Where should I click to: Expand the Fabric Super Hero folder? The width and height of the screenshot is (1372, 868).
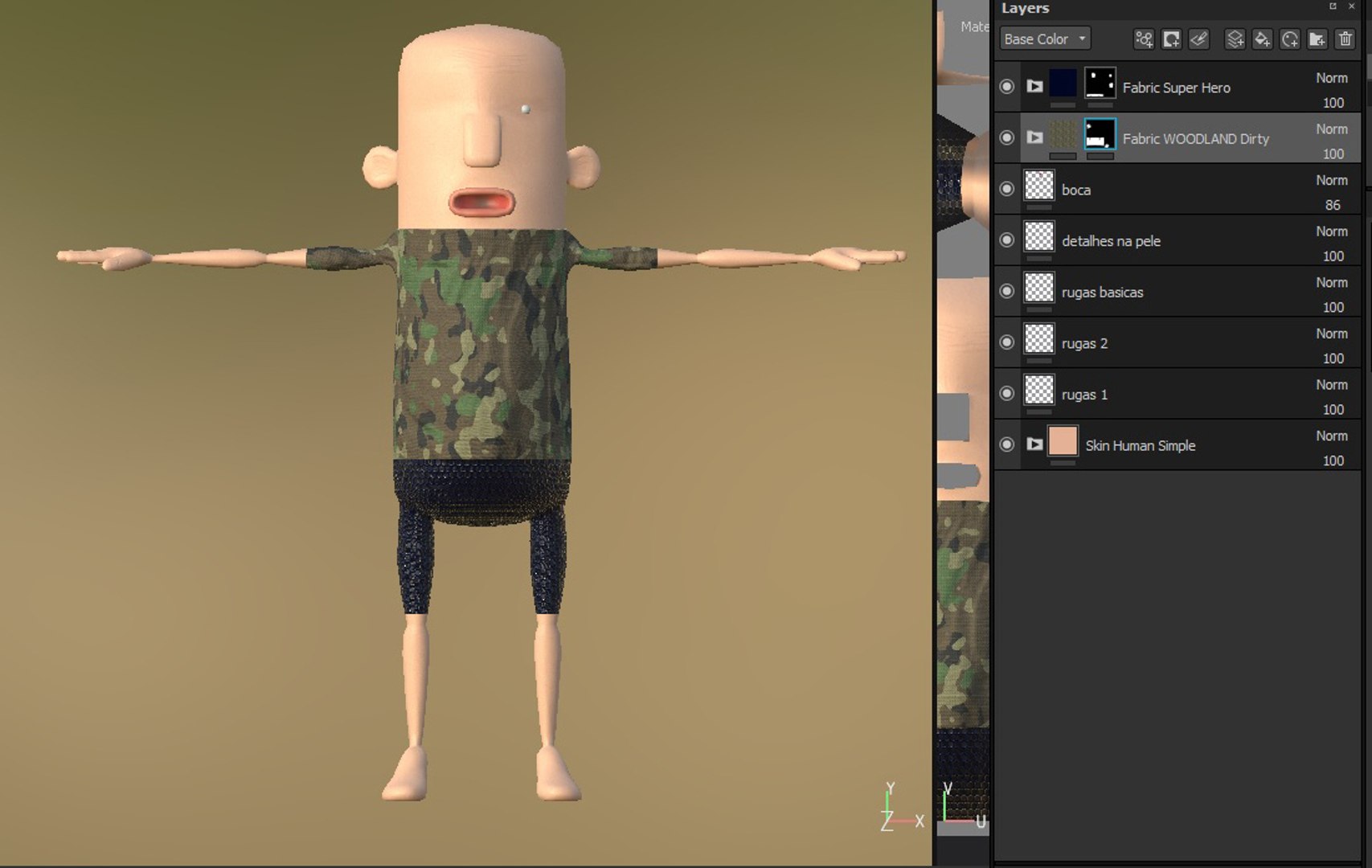coord(1034,86)
